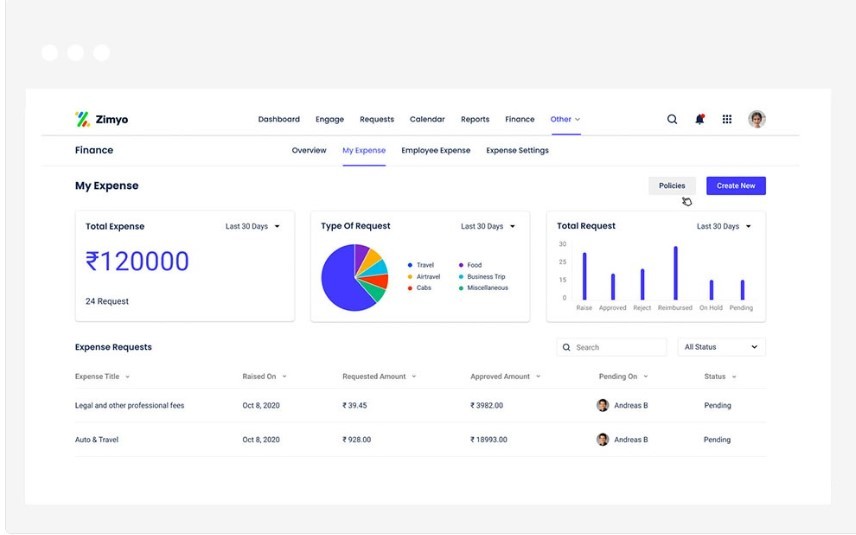Sort by Status column arrow
The image size is (856, 535).
(734, 377)
